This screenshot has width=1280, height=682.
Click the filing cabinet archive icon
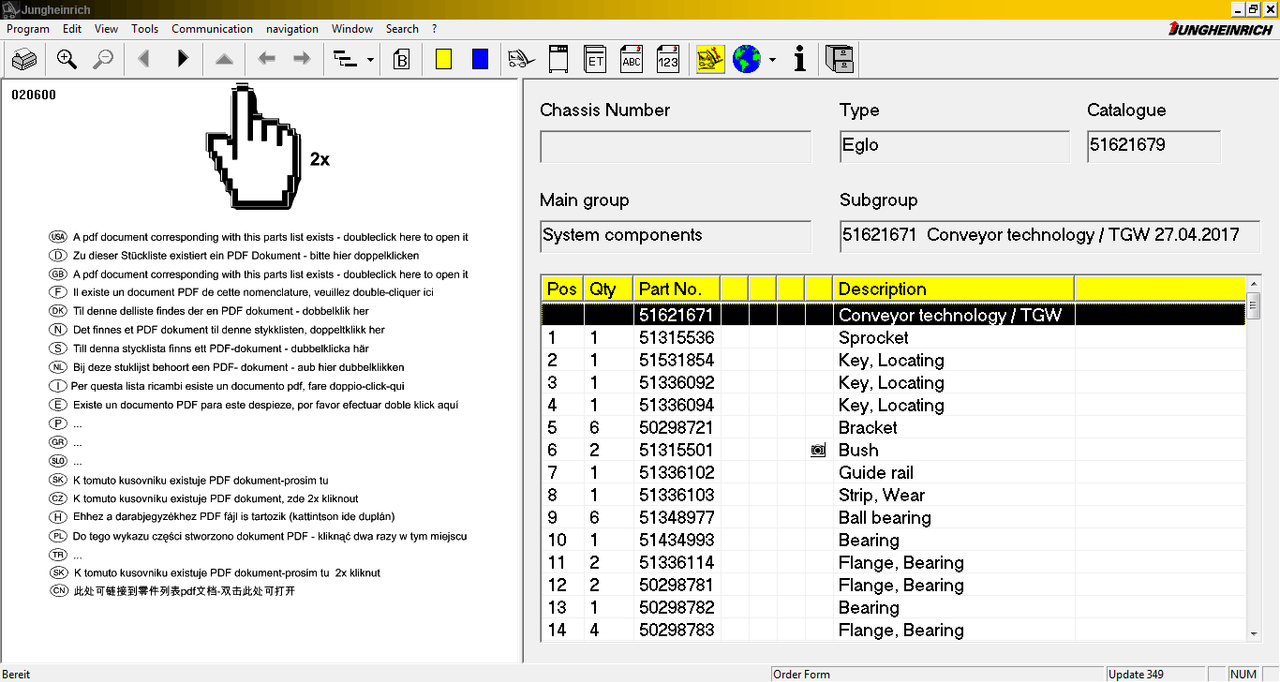pyautogui.click(x=840, y=60)
